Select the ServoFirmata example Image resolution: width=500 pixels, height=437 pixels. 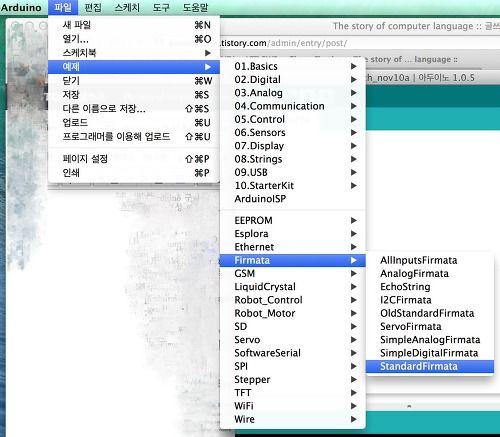[430, 327]
